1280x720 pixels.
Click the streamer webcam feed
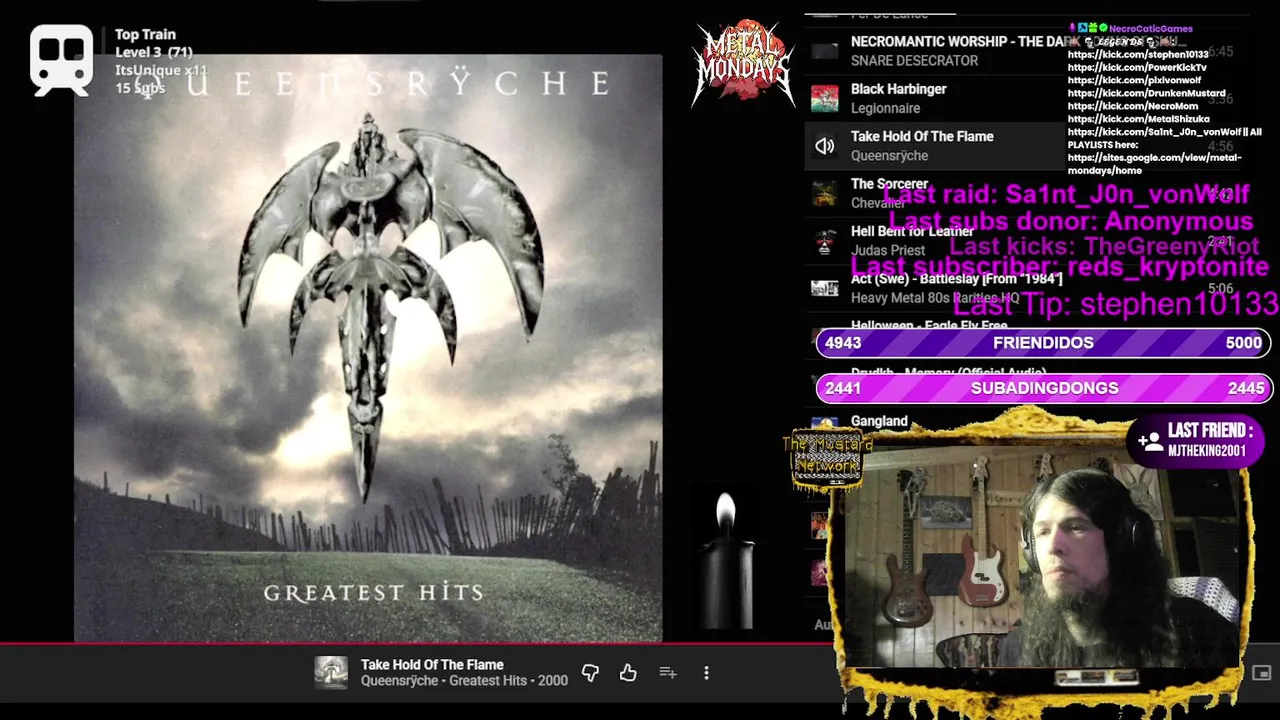pos(1042,558)
